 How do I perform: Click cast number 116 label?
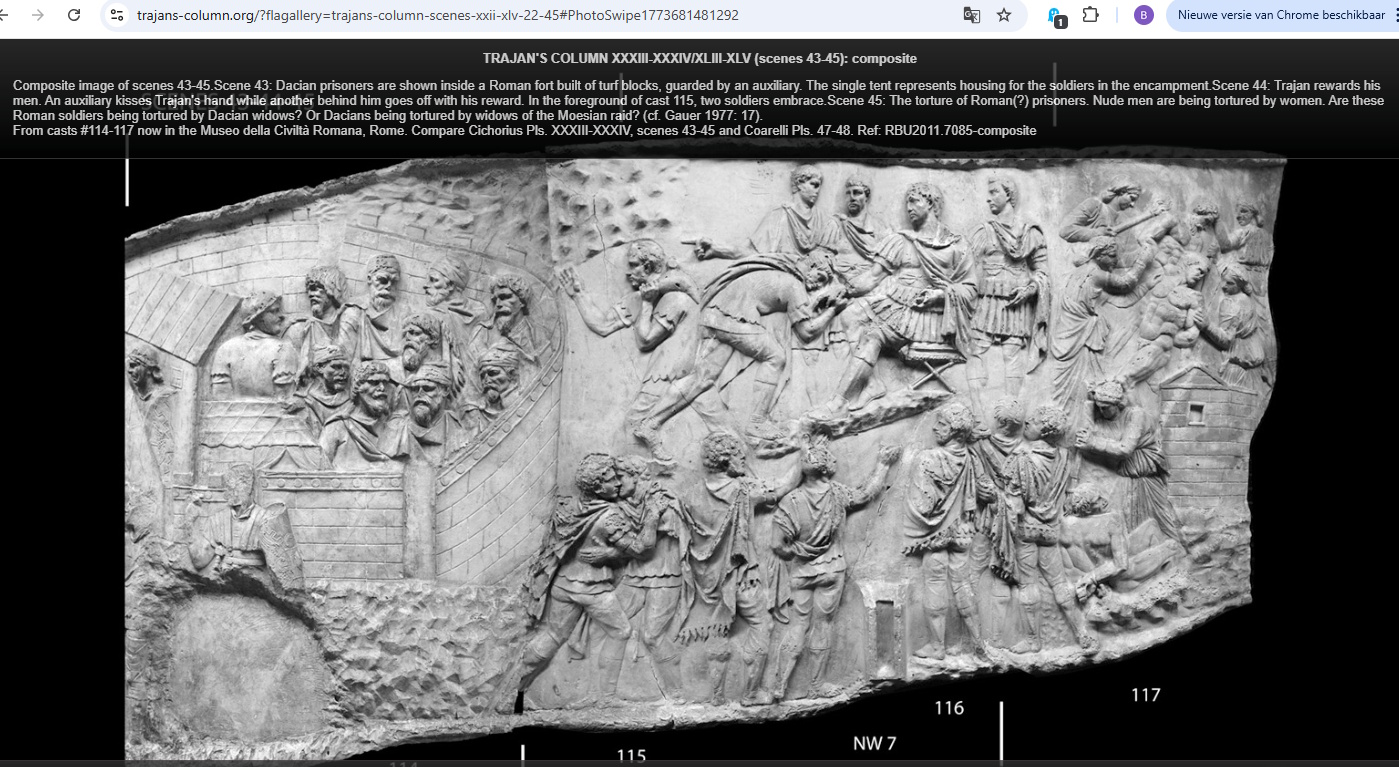[949, 708]
